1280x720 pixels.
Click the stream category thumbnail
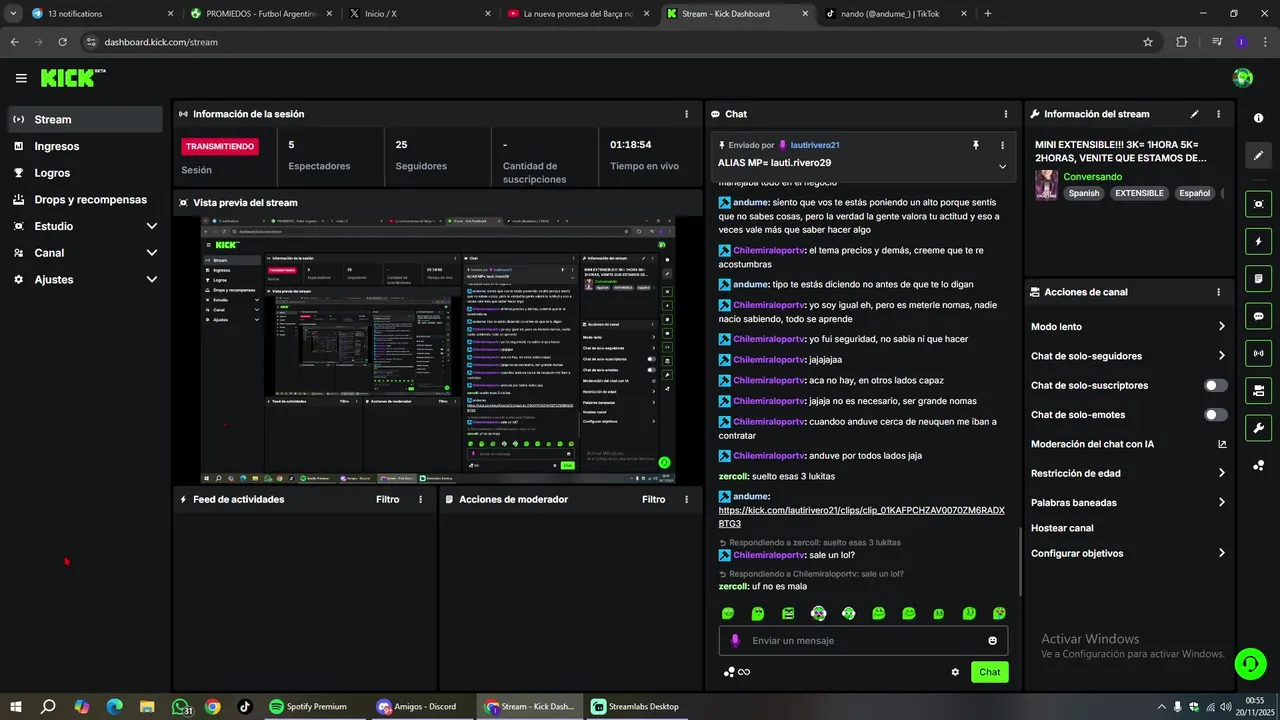[1046, 185]
